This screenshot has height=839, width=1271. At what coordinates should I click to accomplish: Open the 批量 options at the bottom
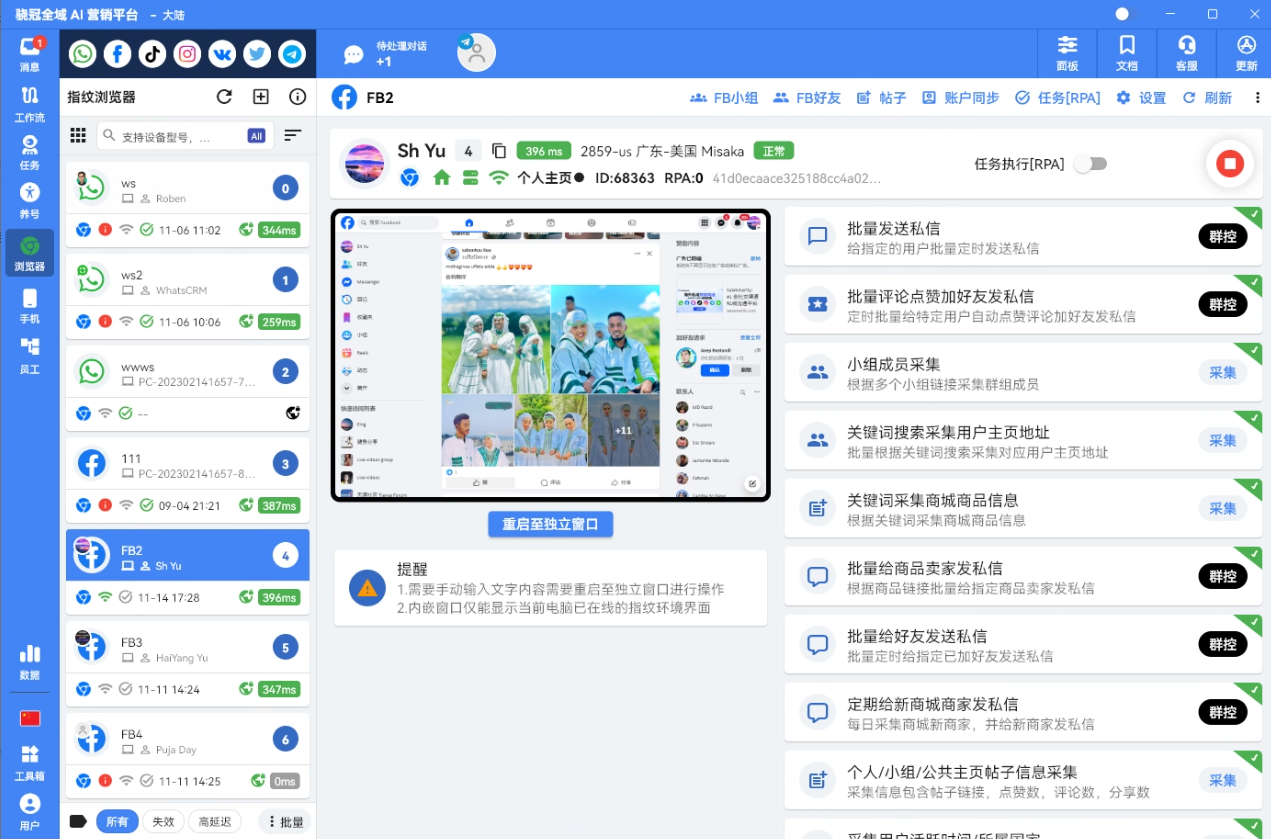click(x=284, y=821)
